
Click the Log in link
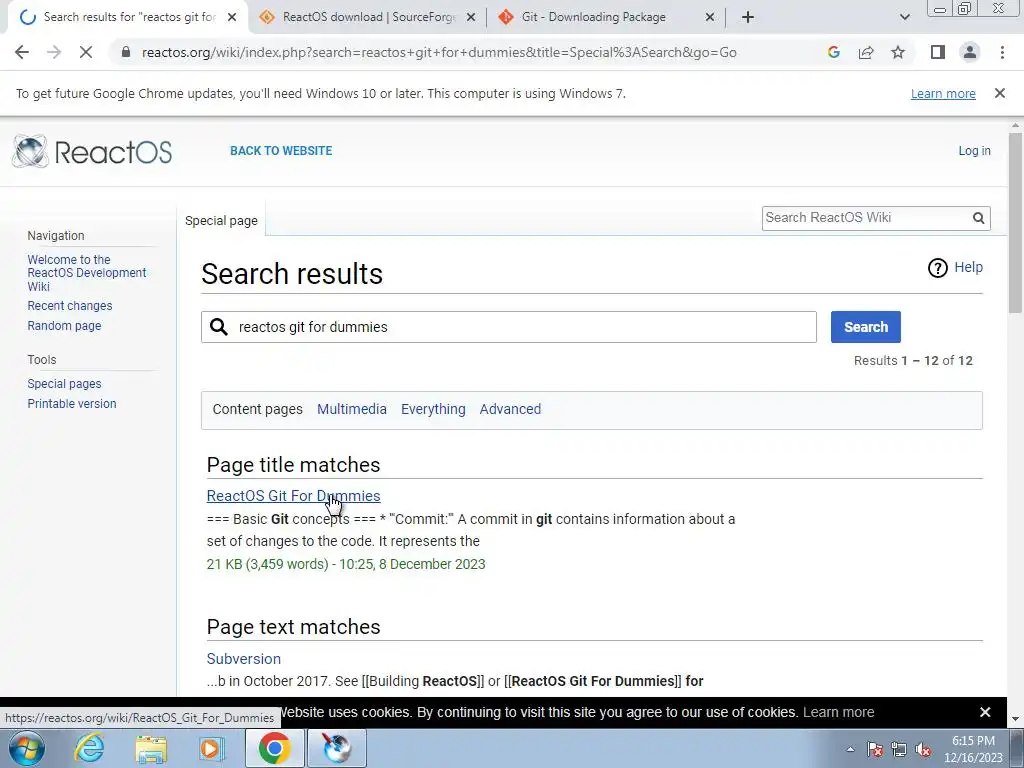(x=974, y=151)
